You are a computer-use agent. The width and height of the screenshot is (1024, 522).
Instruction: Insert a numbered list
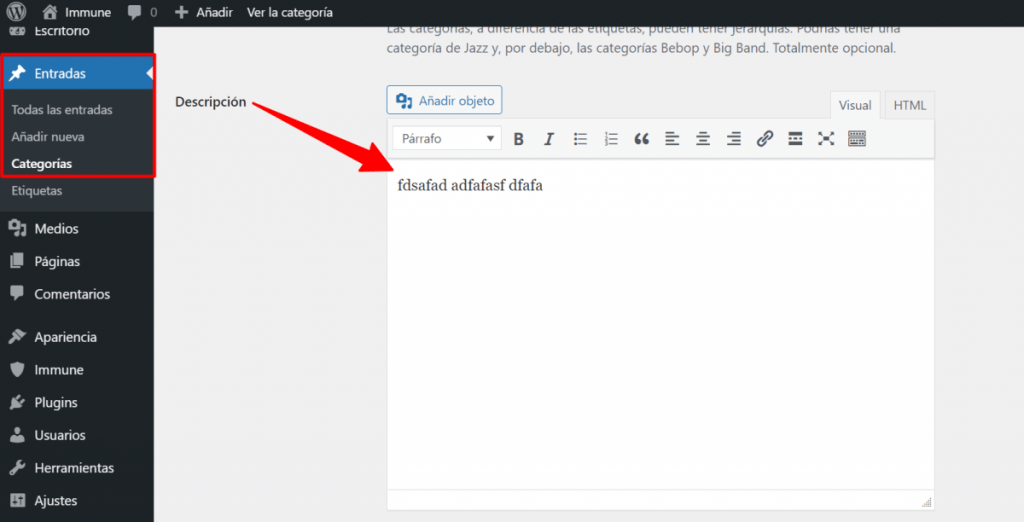(611, 139)
